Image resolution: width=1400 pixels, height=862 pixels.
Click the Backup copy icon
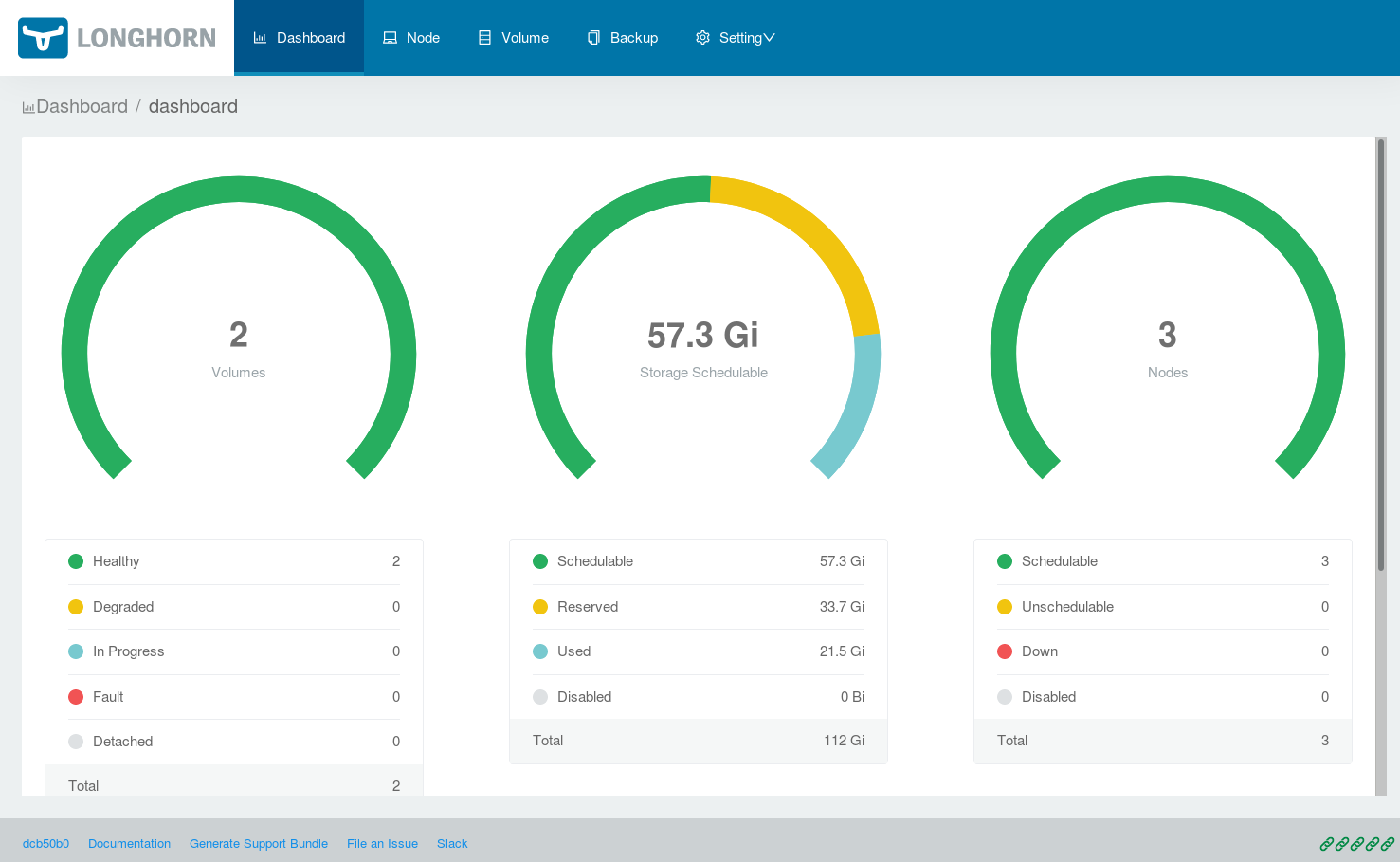click(x=593, y=38)
